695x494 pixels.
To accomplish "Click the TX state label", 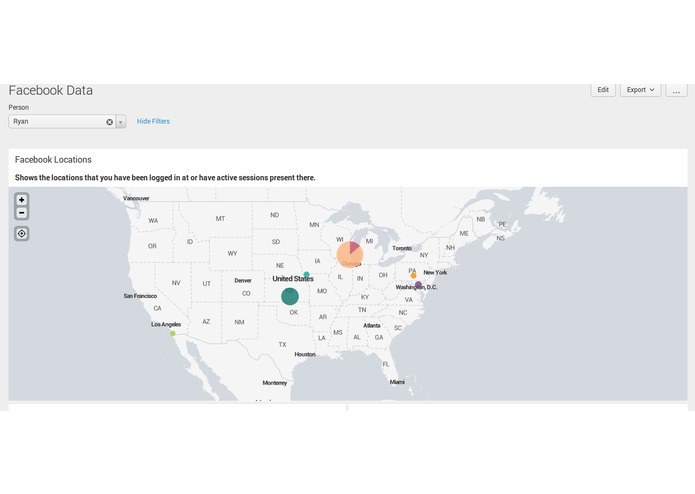I will tap(282, 345).
